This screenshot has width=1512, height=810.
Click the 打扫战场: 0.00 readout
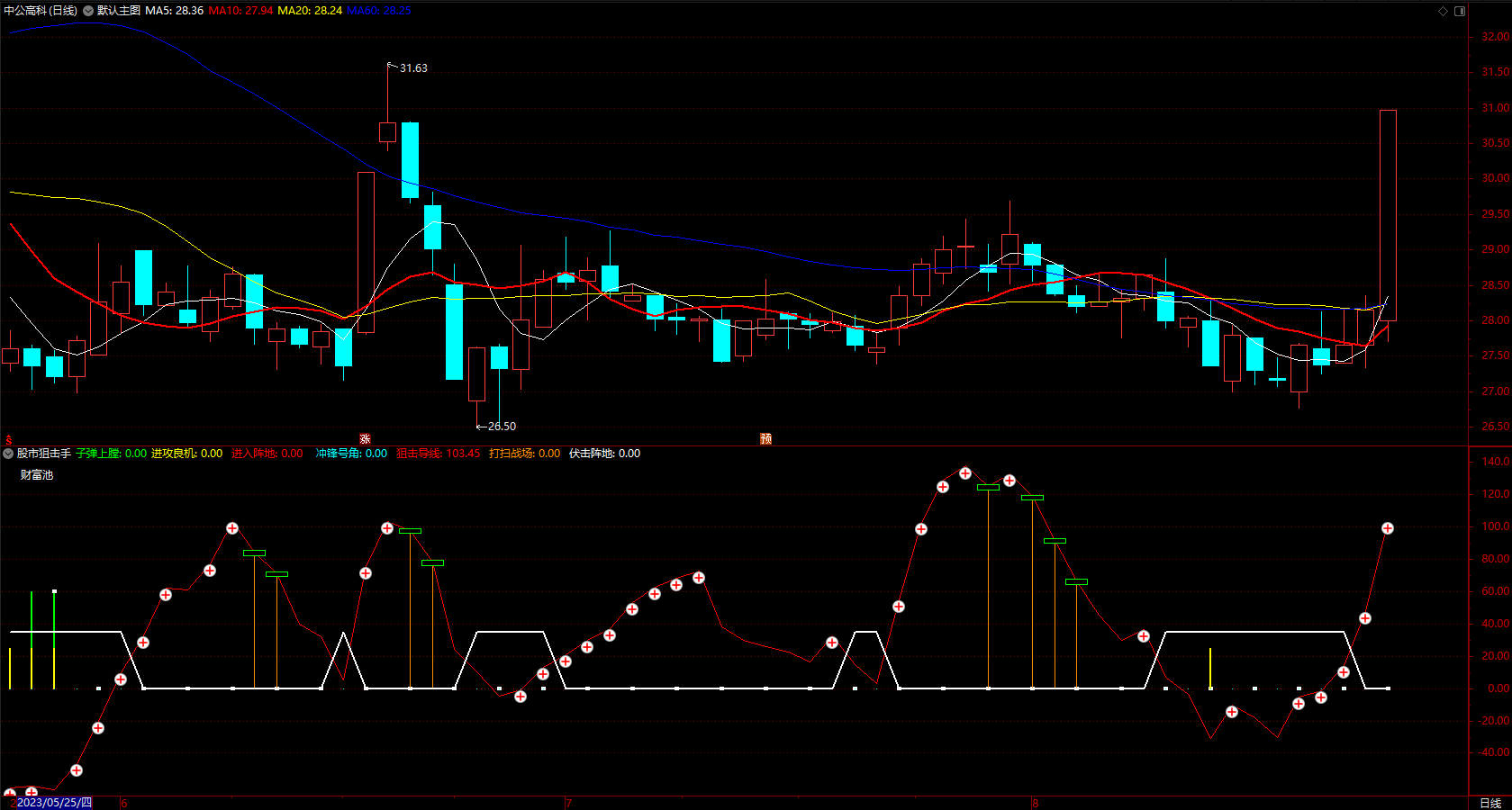click(525, 454)
